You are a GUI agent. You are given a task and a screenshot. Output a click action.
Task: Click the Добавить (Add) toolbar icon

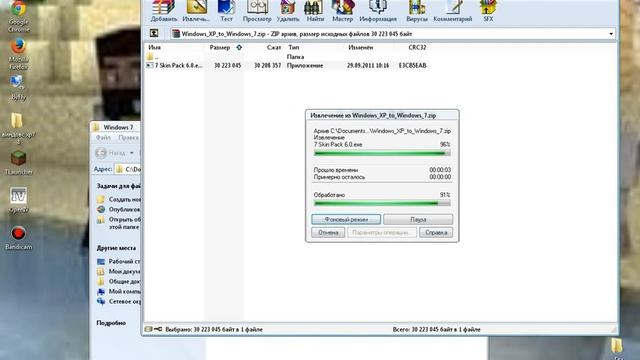pos(164,10)
